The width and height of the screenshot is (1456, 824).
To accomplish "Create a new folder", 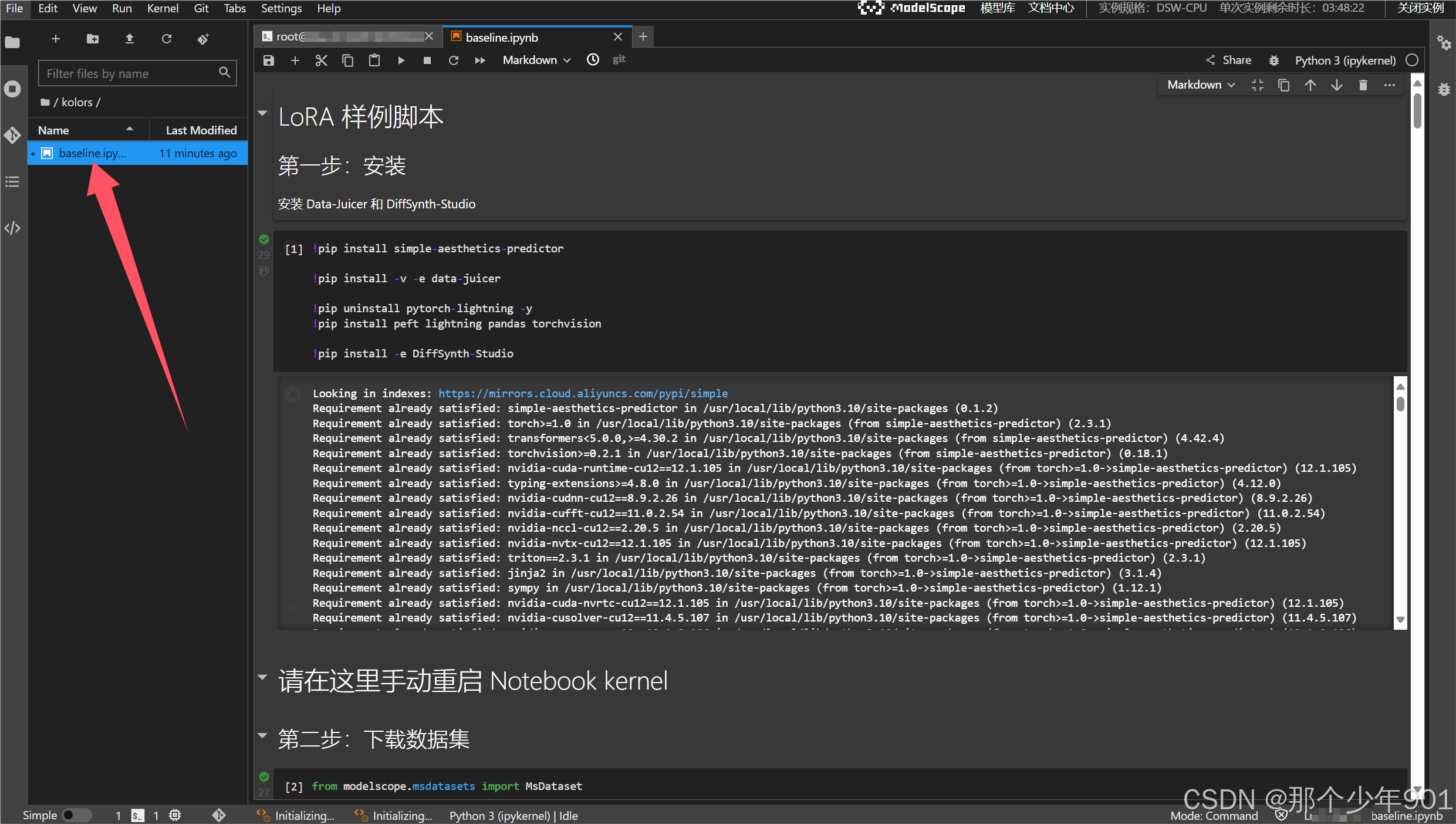I will (93, 39).
